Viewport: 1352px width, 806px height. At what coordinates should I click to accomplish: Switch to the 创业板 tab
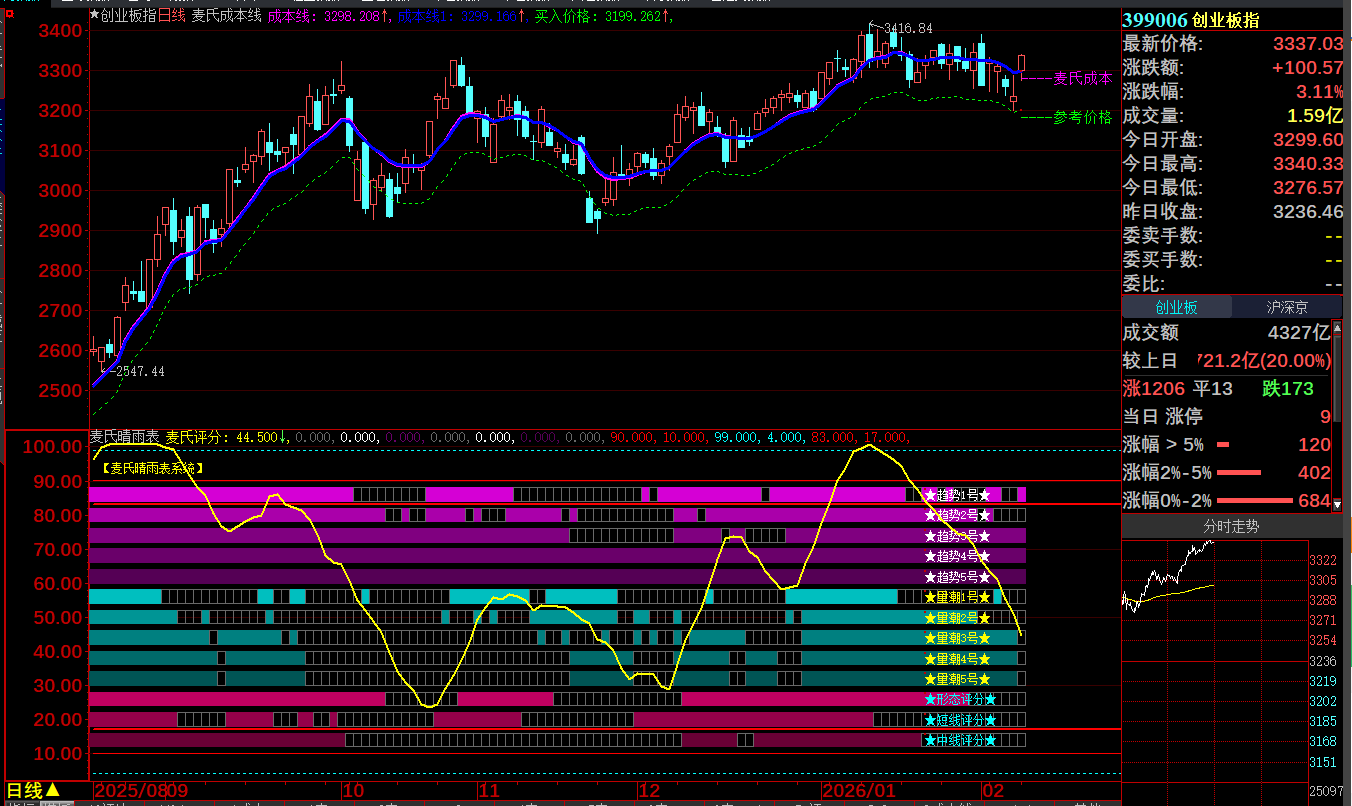click(1176, 308)
